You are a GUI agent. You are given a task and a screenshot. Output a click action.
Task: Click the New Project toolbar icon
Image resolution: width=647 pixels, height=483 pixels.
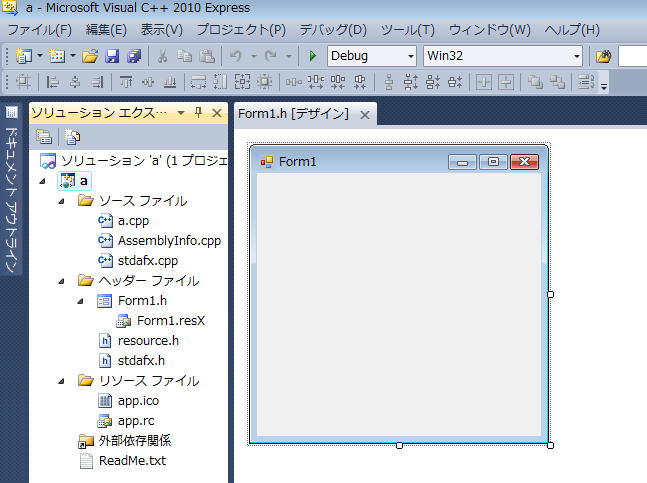[23, 56]
